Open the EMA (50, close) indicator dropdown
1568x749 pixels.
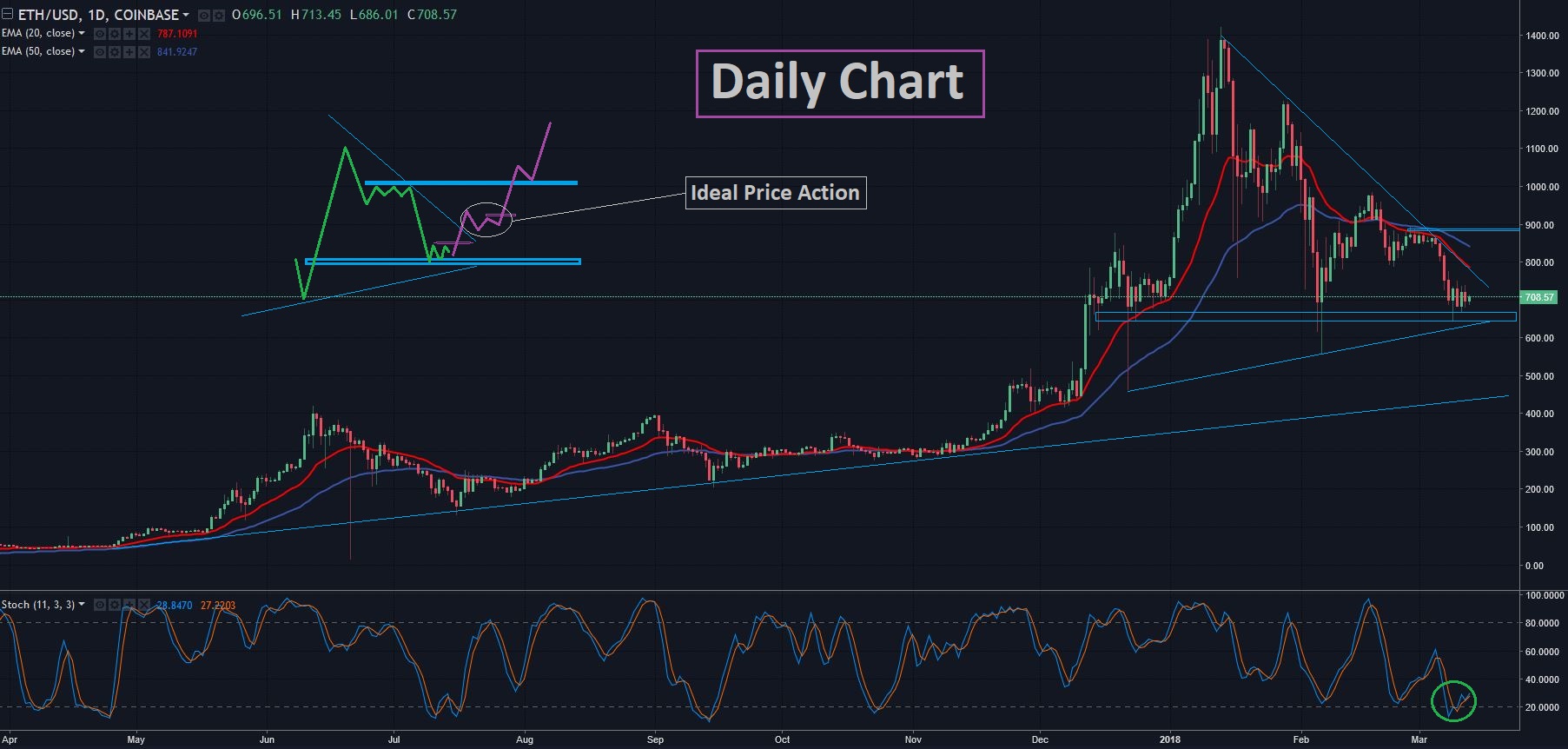(x=82, y=51)
